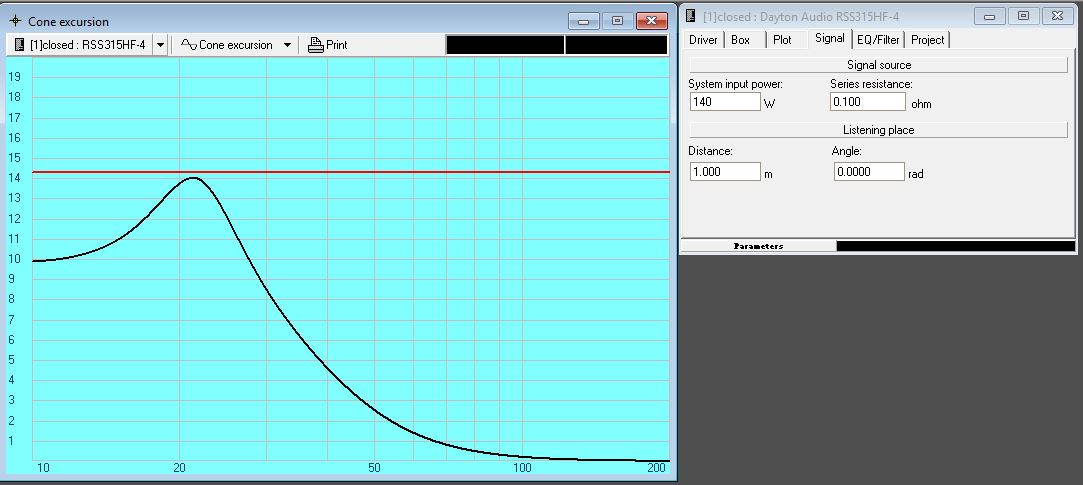1083x485 pixels.
Task: Open the Plot tab
Action: coord(783,40)
